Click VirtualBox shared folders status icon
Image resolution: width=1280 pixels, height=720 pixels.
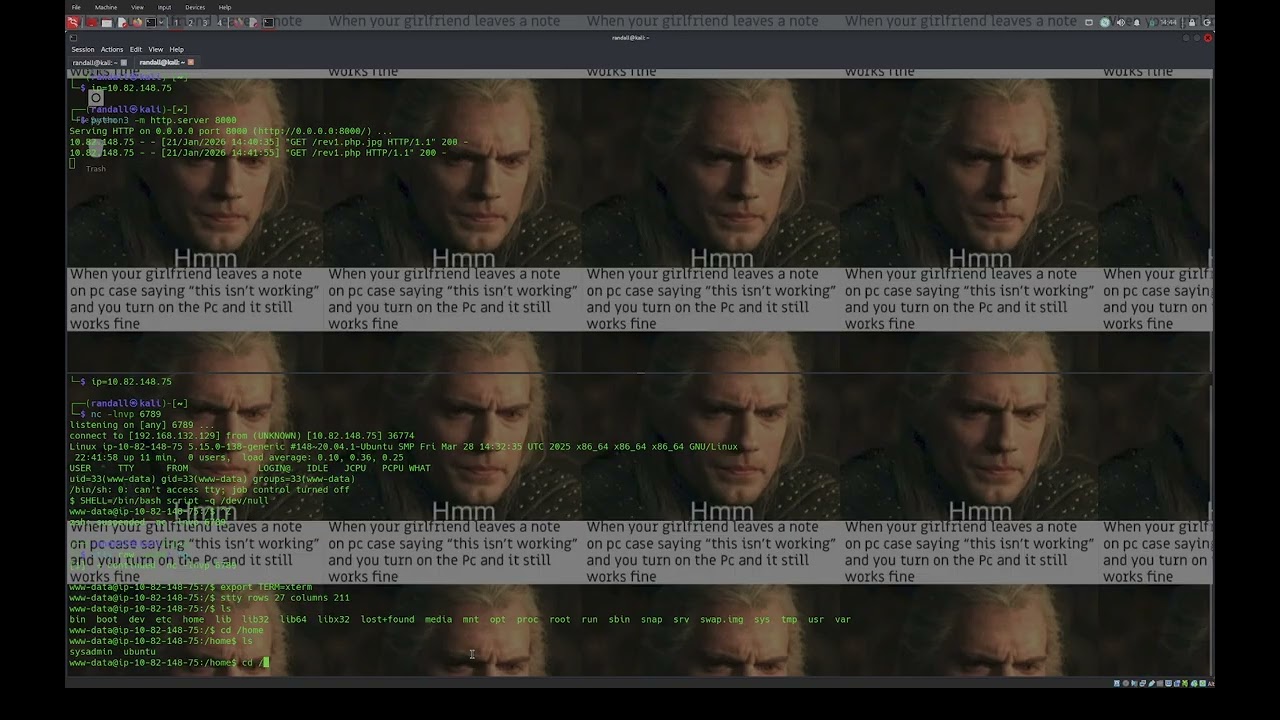[1160, 684]
